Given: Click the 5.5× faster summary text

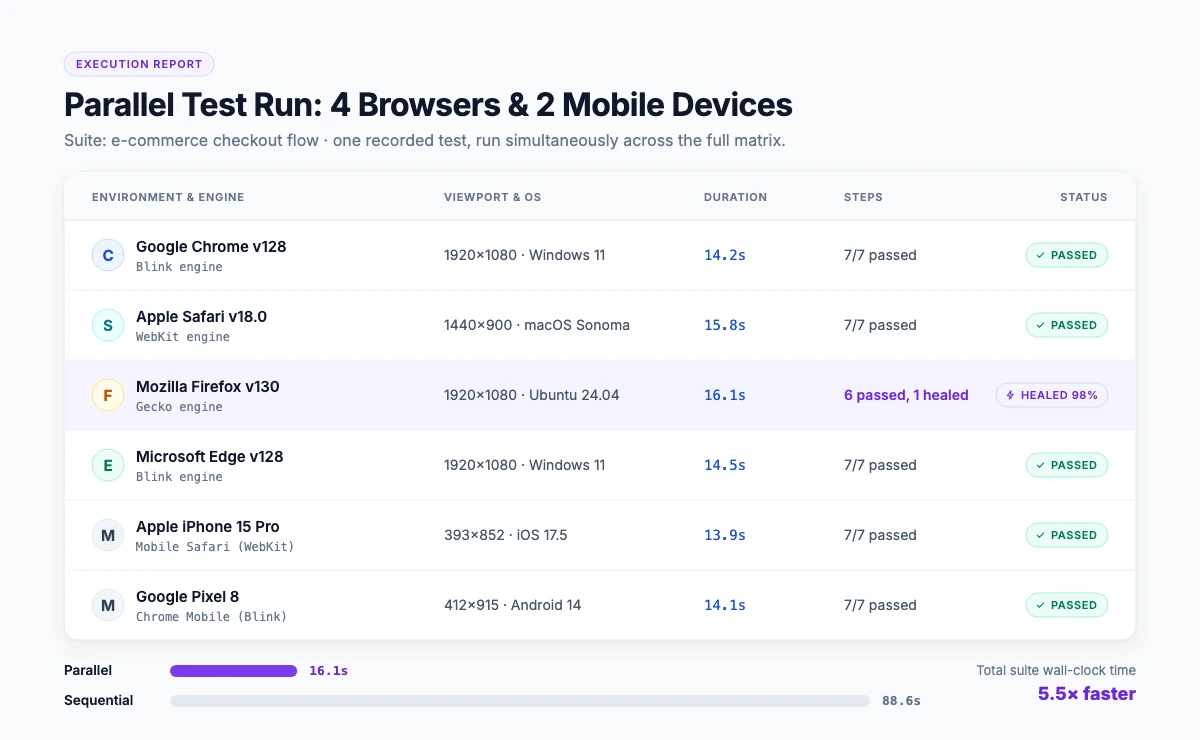Looking at the screenshot, I should (1087, 693).
